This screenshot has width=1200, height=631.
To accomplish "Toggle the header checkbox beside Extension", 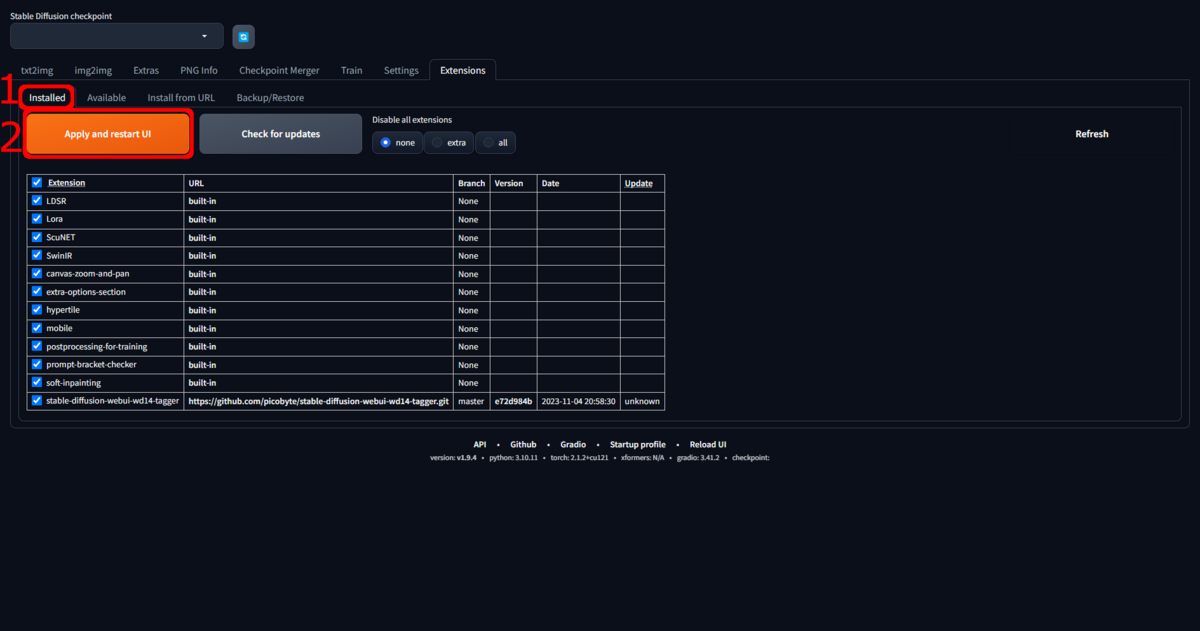I will click(x=37, y=183).
